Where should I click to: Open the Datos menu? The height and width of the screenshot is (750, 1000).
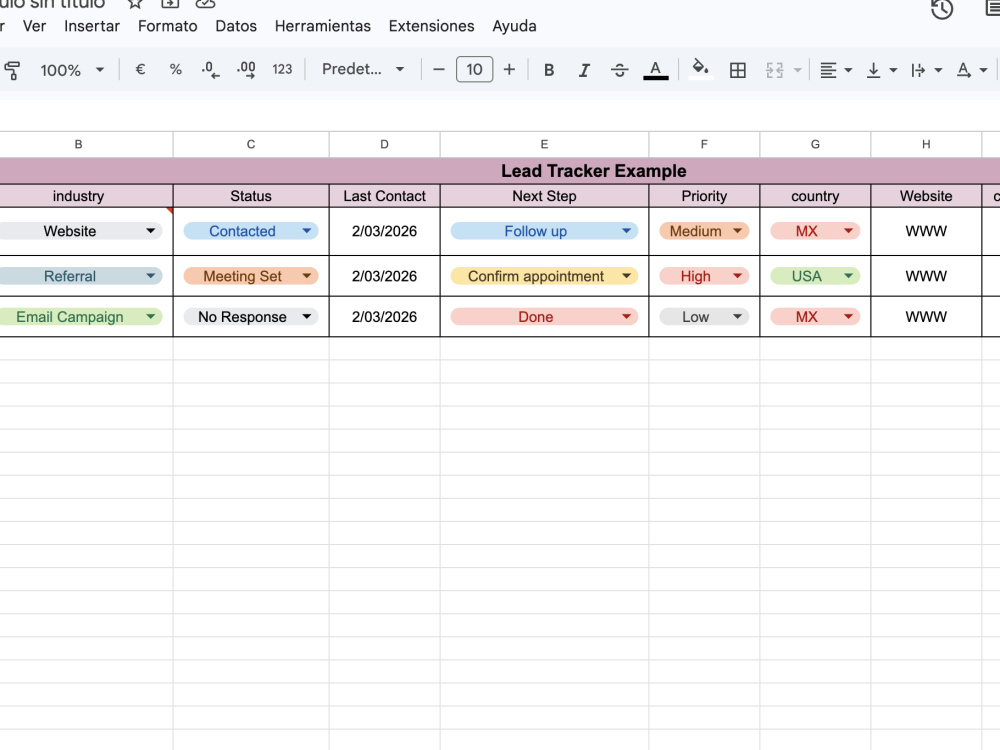pyautogui.click(x=236, y=26)
